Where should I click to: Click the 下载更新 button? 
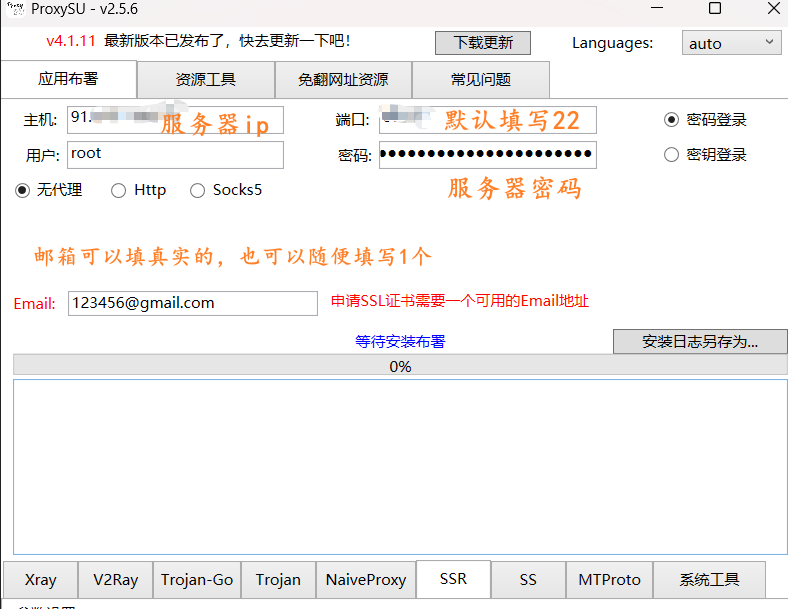[483, 43]
